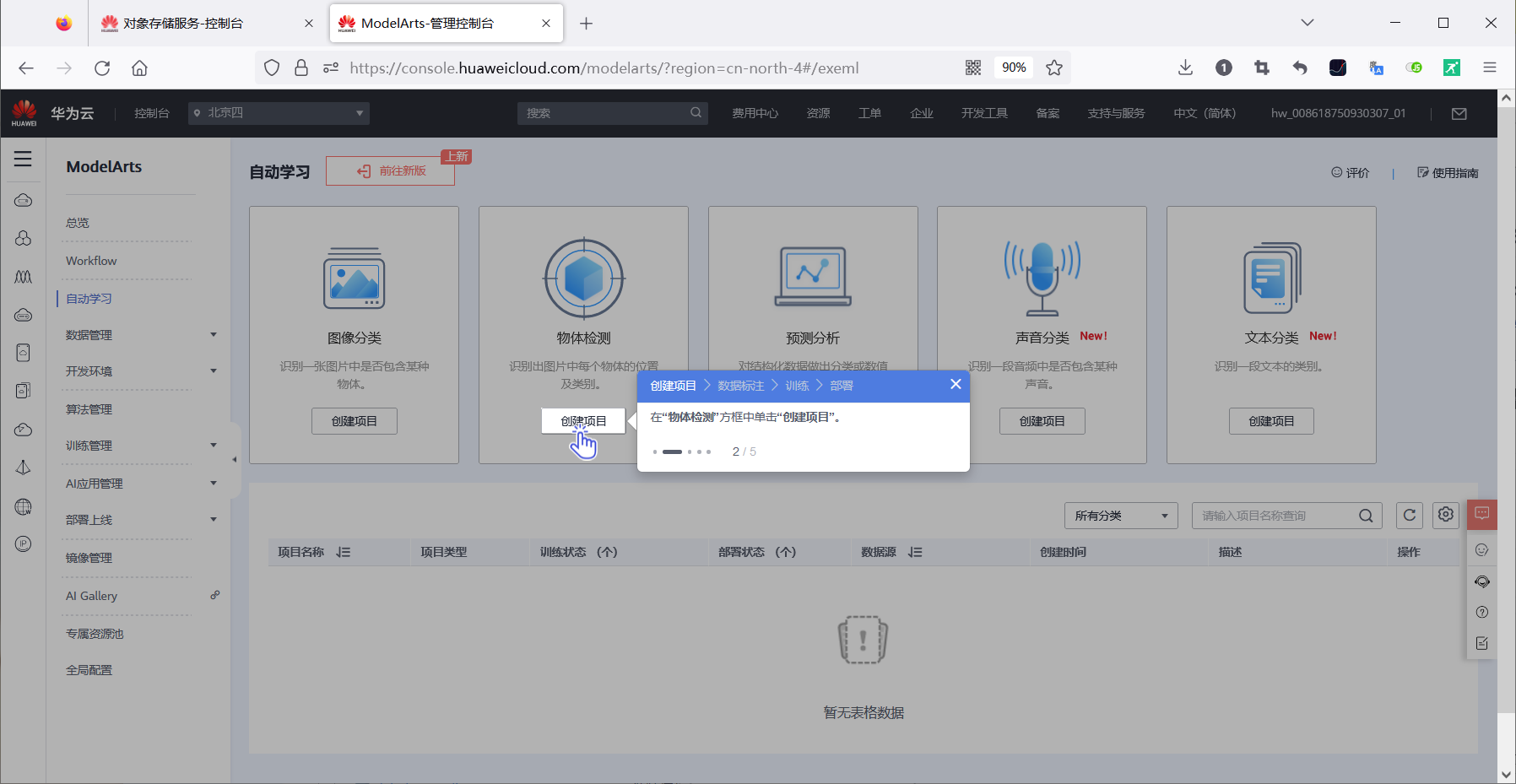Click the 图像分类 picture icon

pyautogui.click(x=355, y=278)
